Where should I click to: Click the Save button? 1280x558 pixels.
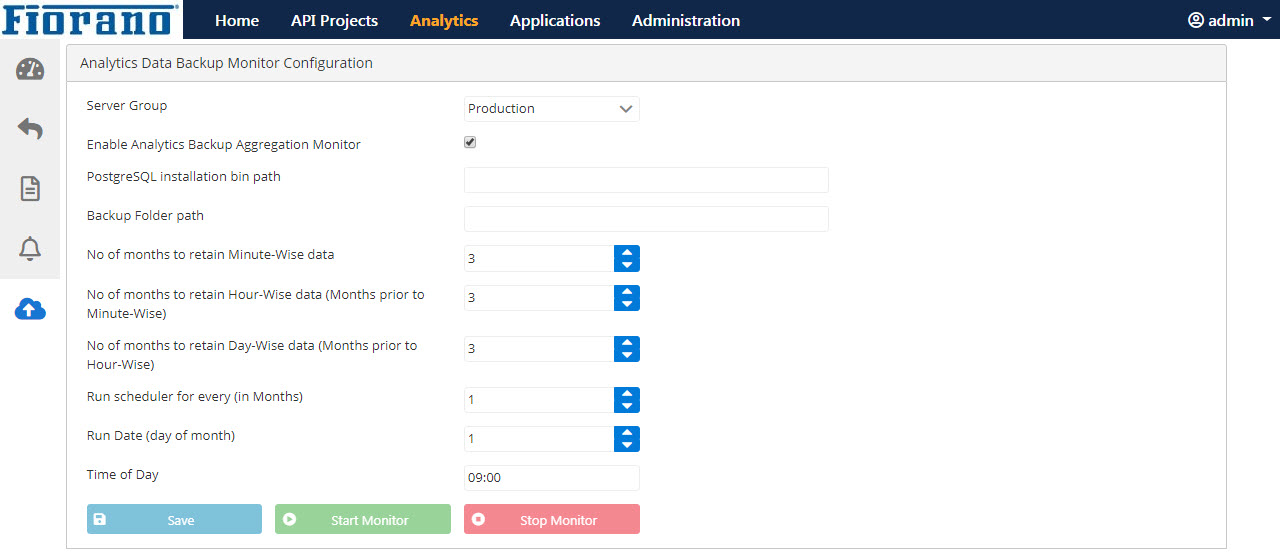click(x=174, y=520)
